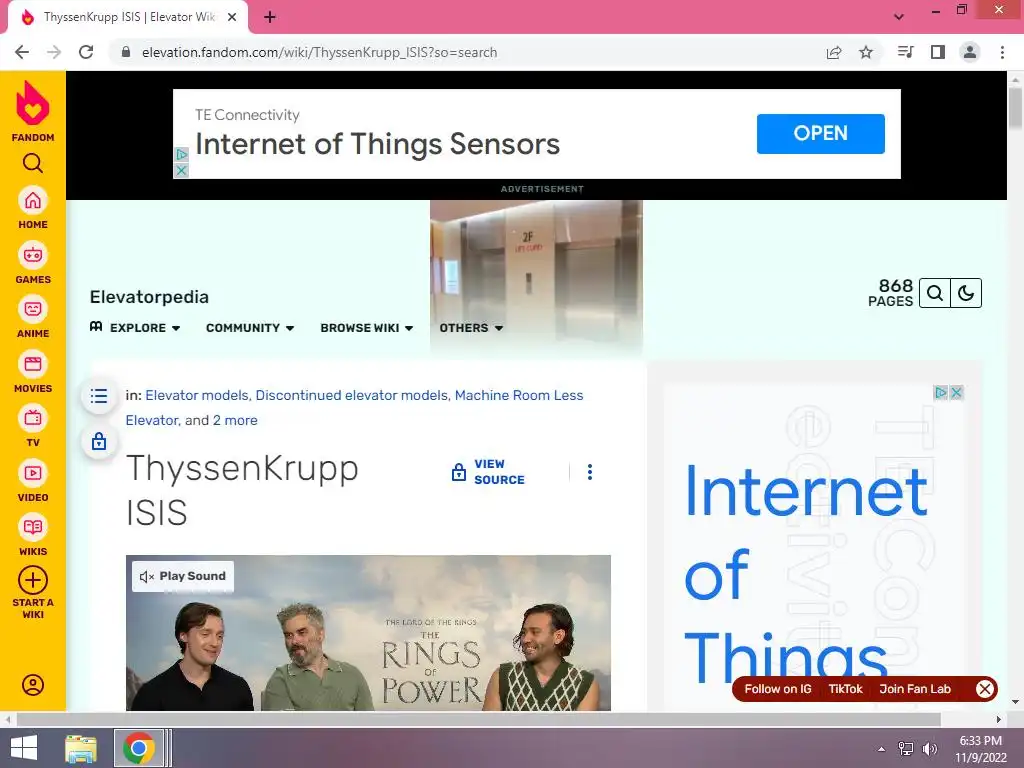Open the Movies section icon
Image resolution: width=1024 pixels, height=768 pixels.
point(33,364)
